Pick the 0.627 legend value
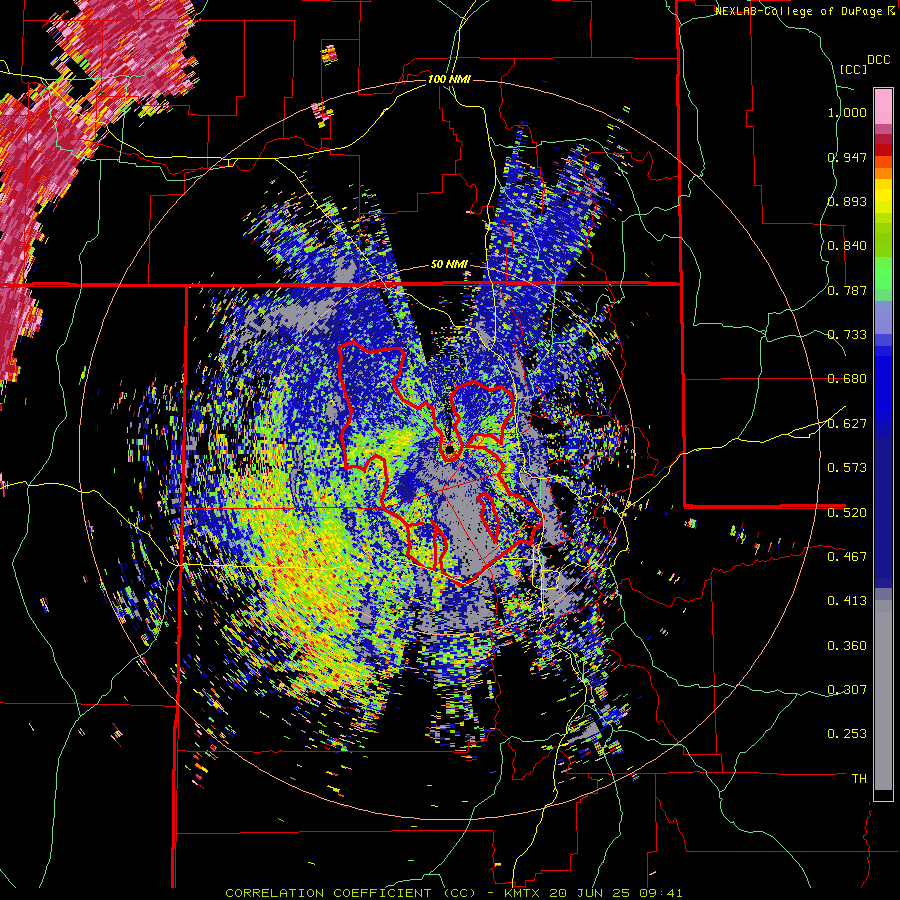The width and height of the screenshot is (900, 900). [x=847, y=424]
